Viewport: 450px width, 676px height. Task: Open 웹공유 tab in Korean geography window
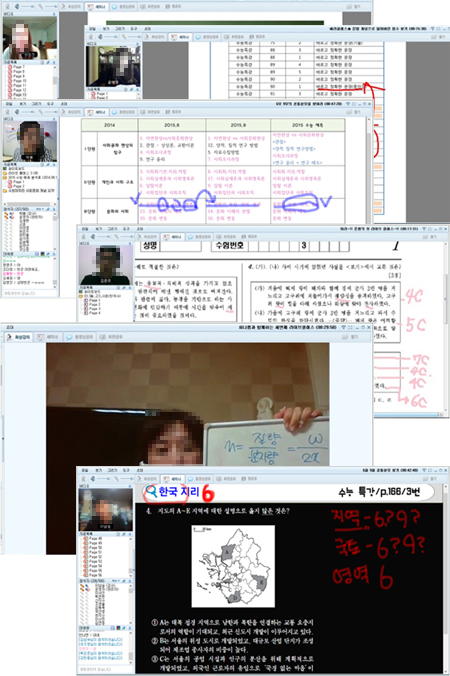pos(249,479)
